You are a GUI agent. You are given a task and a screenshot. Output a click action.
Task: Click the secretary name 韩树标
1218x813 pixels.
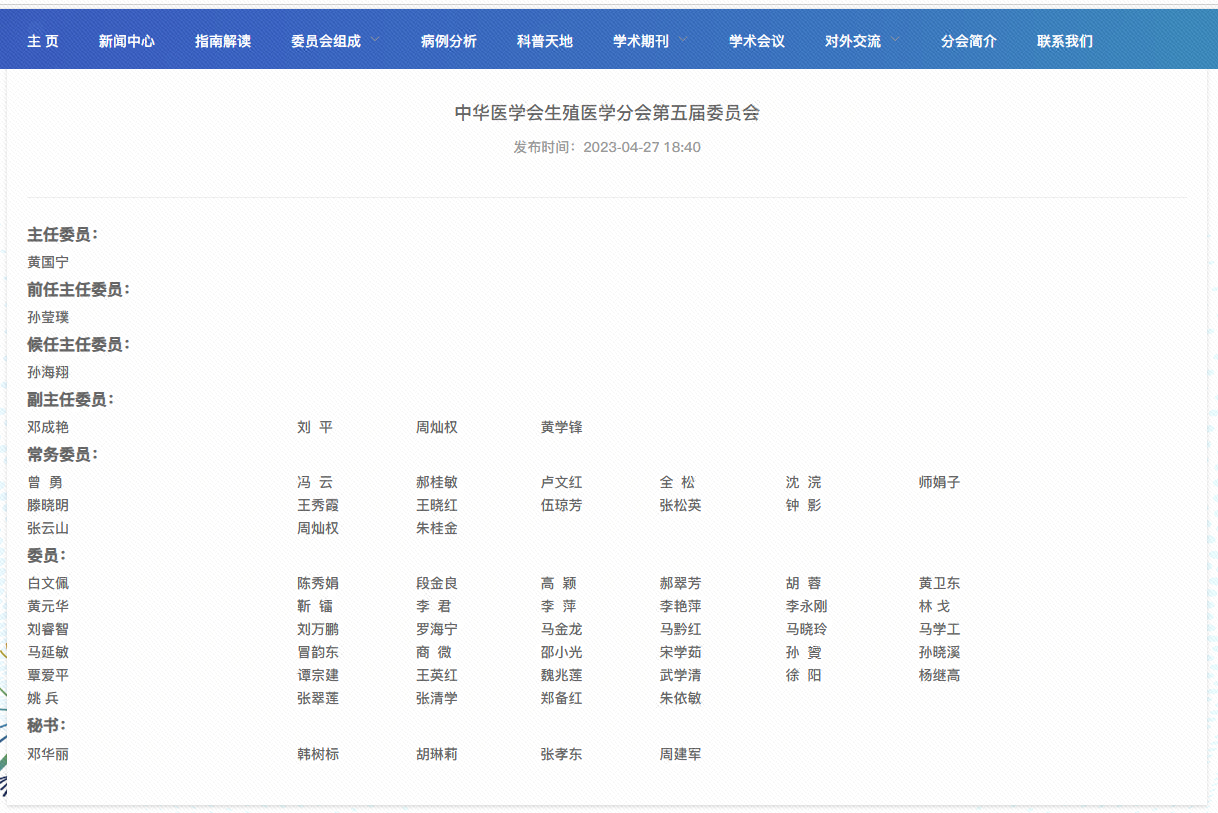pos(317,754)
